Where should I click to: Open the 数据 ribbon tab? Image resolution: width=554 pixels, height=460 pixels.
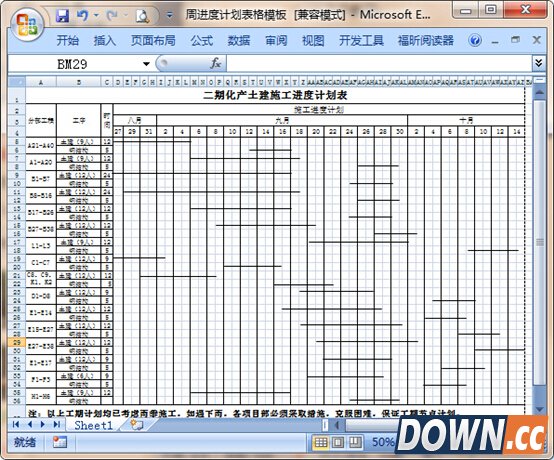click(239, 40)
